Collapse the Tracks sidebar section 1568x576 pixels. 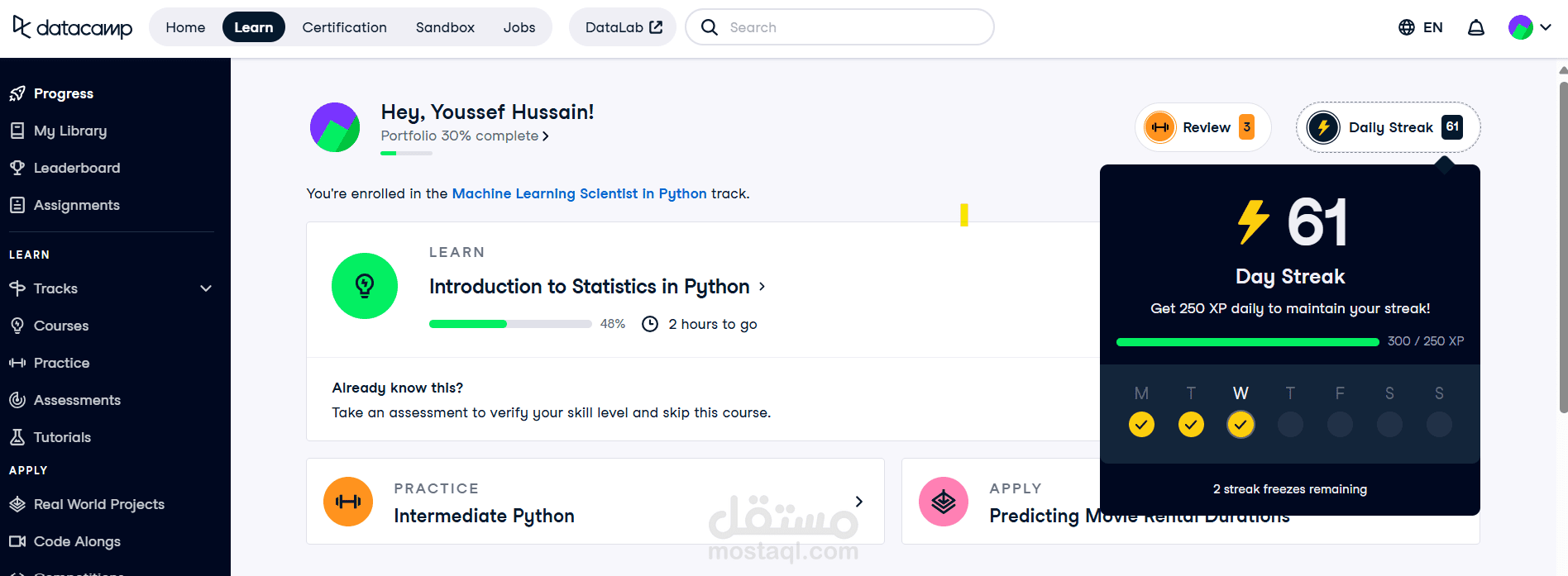pos(206,288)
